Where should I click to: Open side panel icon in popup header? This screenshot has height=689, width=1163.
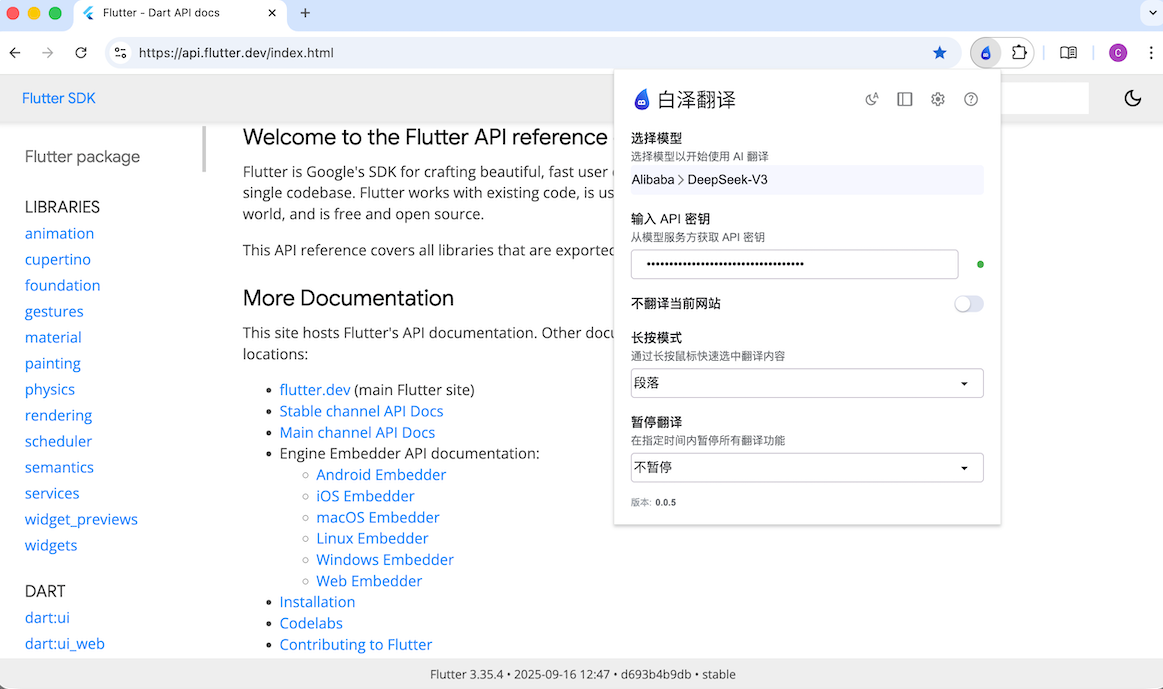coord(905,99)
